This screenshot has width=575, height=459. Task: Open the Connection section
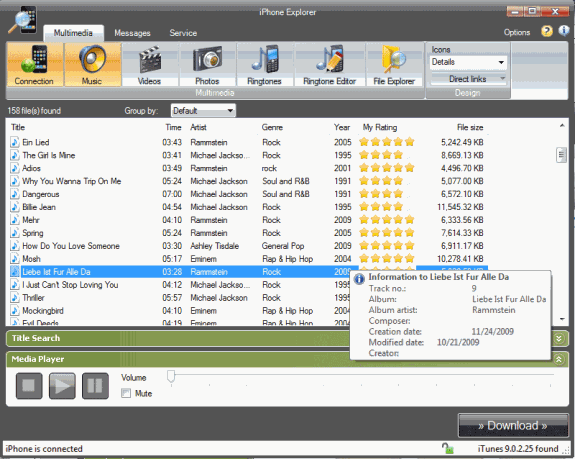34,65
